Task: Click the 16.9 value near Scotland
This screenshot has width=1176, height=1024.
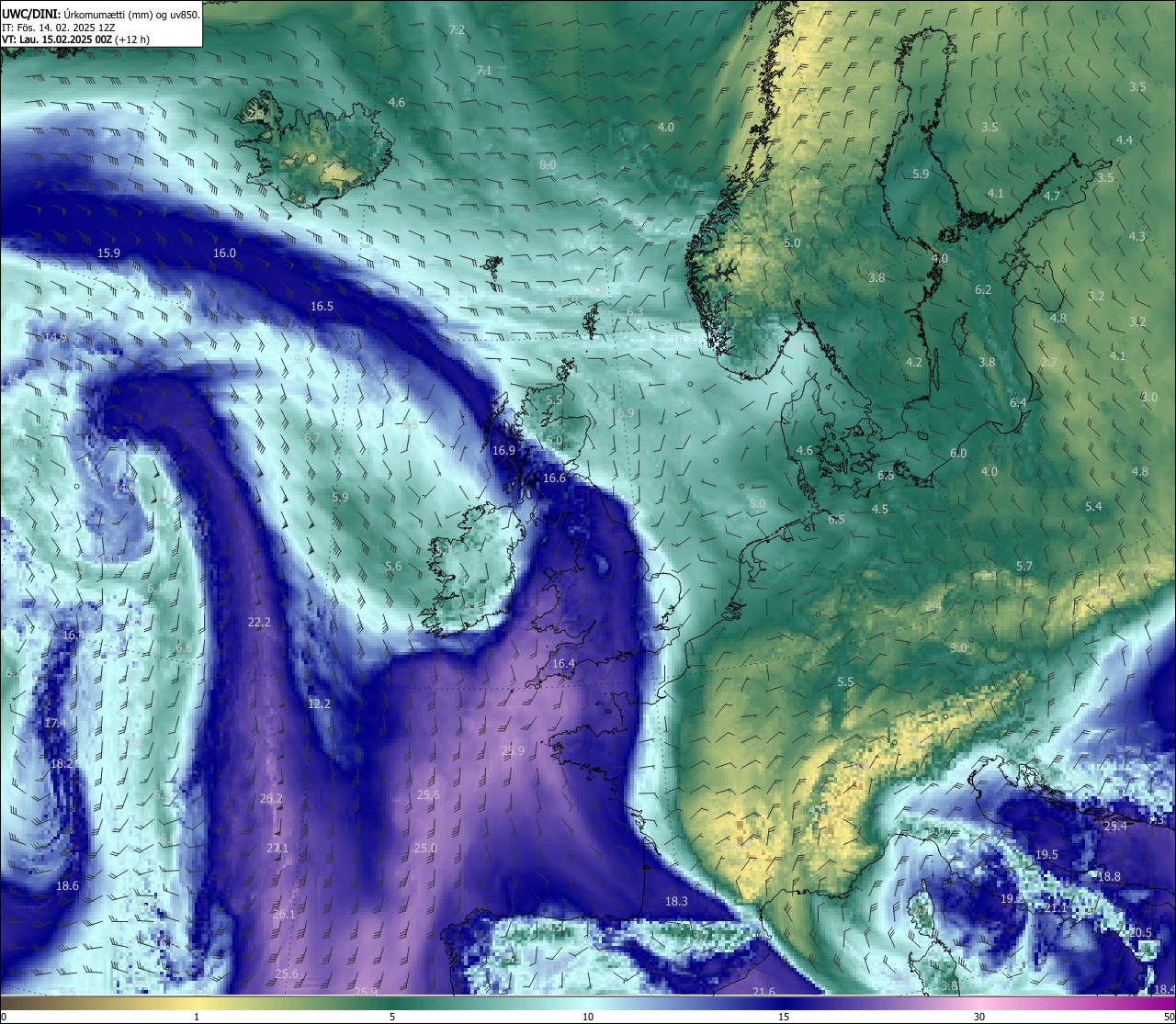Action: pyautogui.click(x=503, y=450)
